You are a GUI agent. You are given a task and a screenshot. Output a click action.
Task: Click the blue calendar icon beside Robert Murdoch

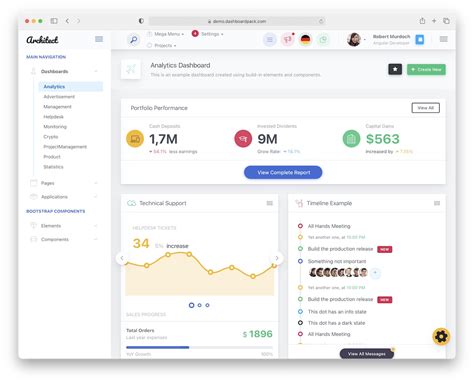(x=420, y=40)
